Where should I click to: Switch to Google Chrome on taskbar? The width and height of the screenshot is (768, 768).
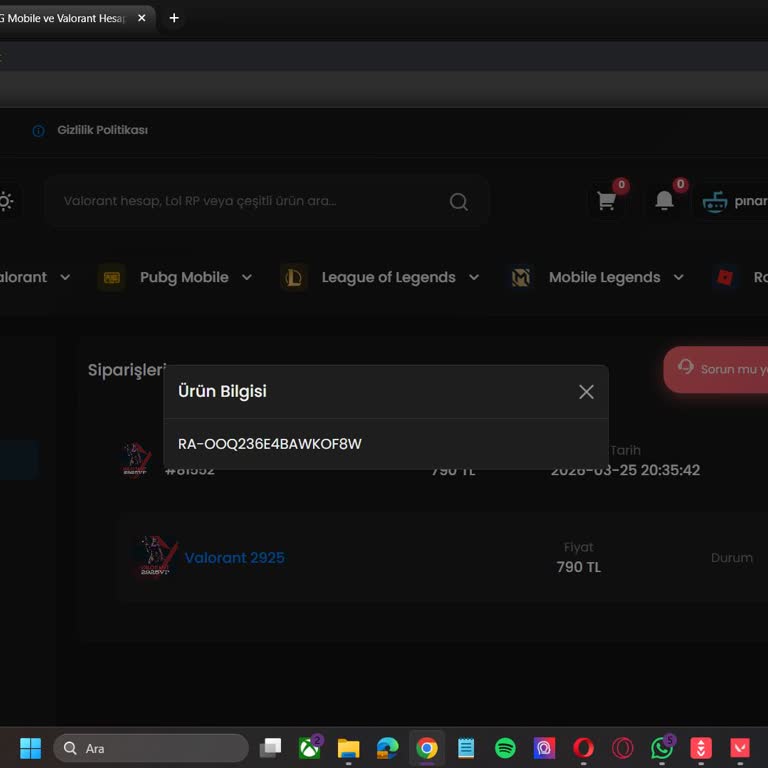(427, 748)
